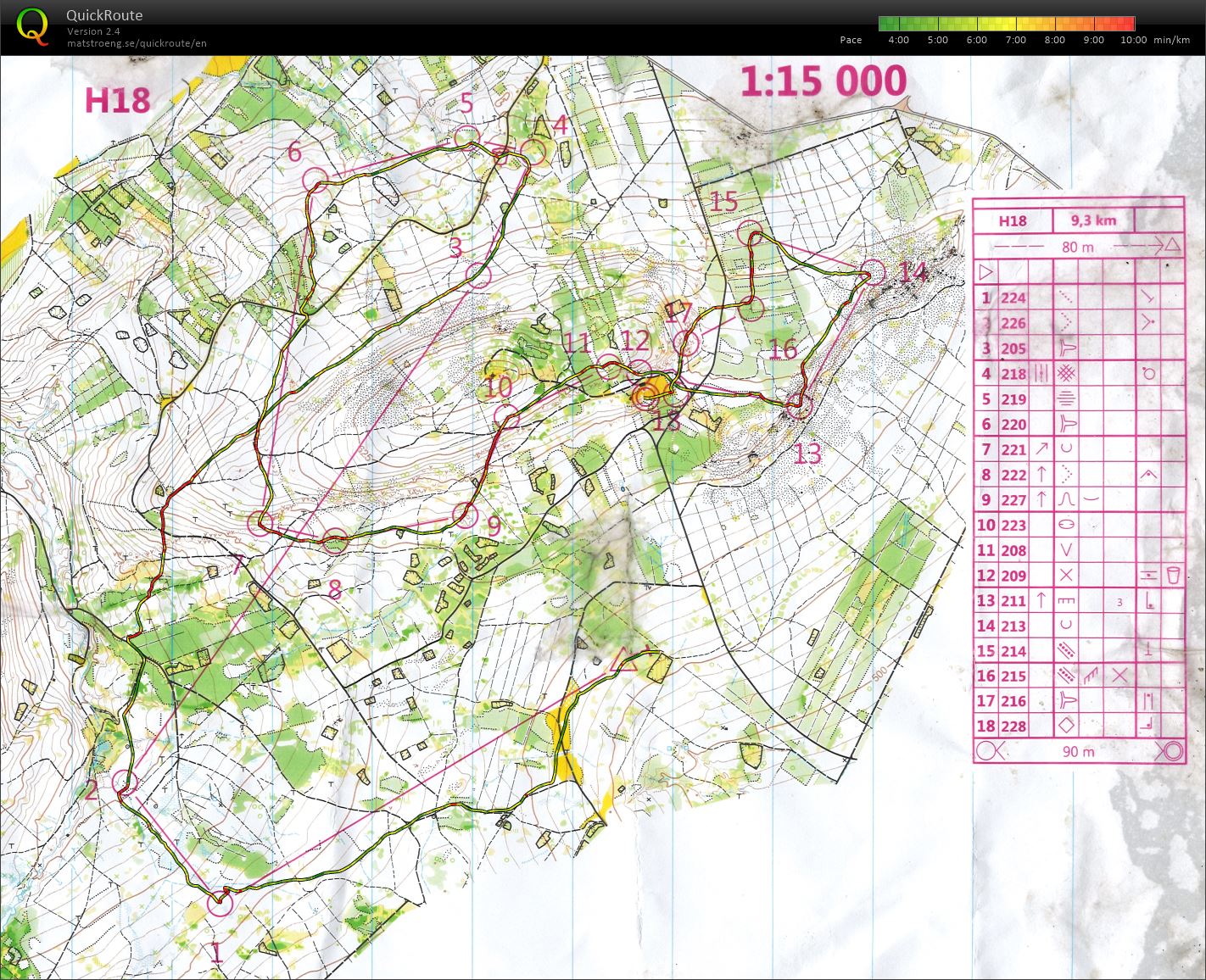Click control circle 10 on the map
This screenshot has height=980, width=1206.
[505, 416]
